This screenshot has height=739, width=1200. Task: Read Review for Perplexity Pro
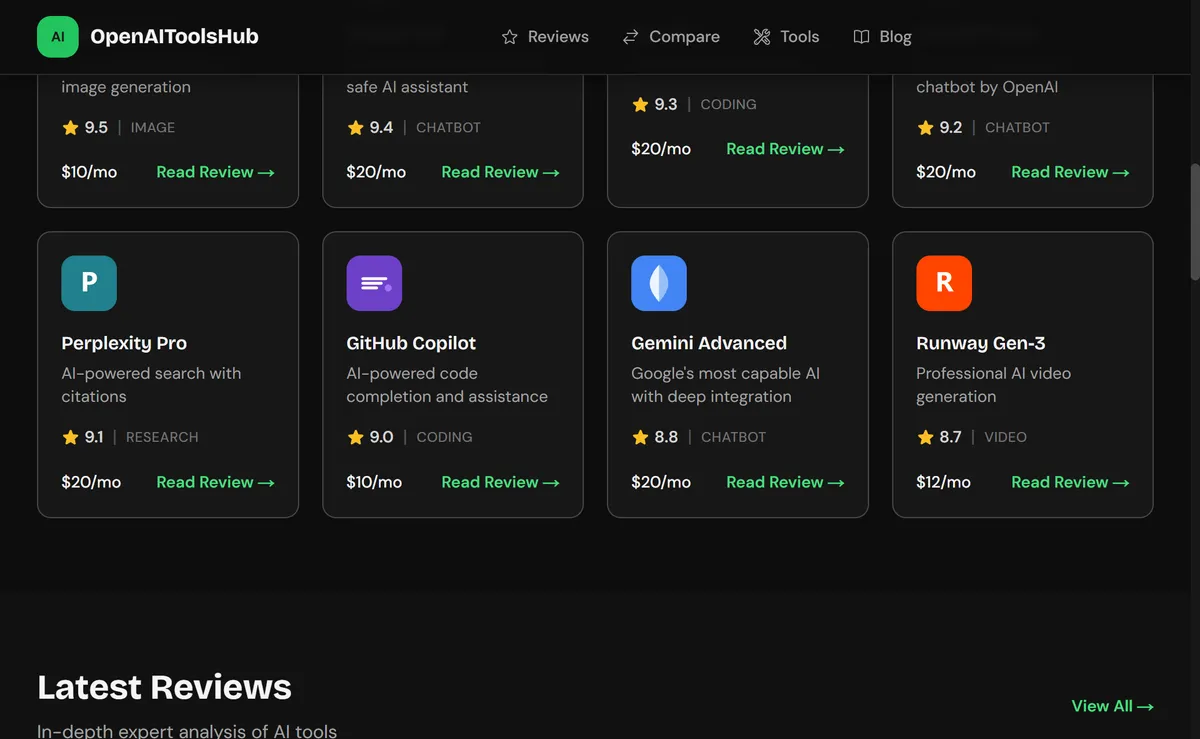[215, 482]
